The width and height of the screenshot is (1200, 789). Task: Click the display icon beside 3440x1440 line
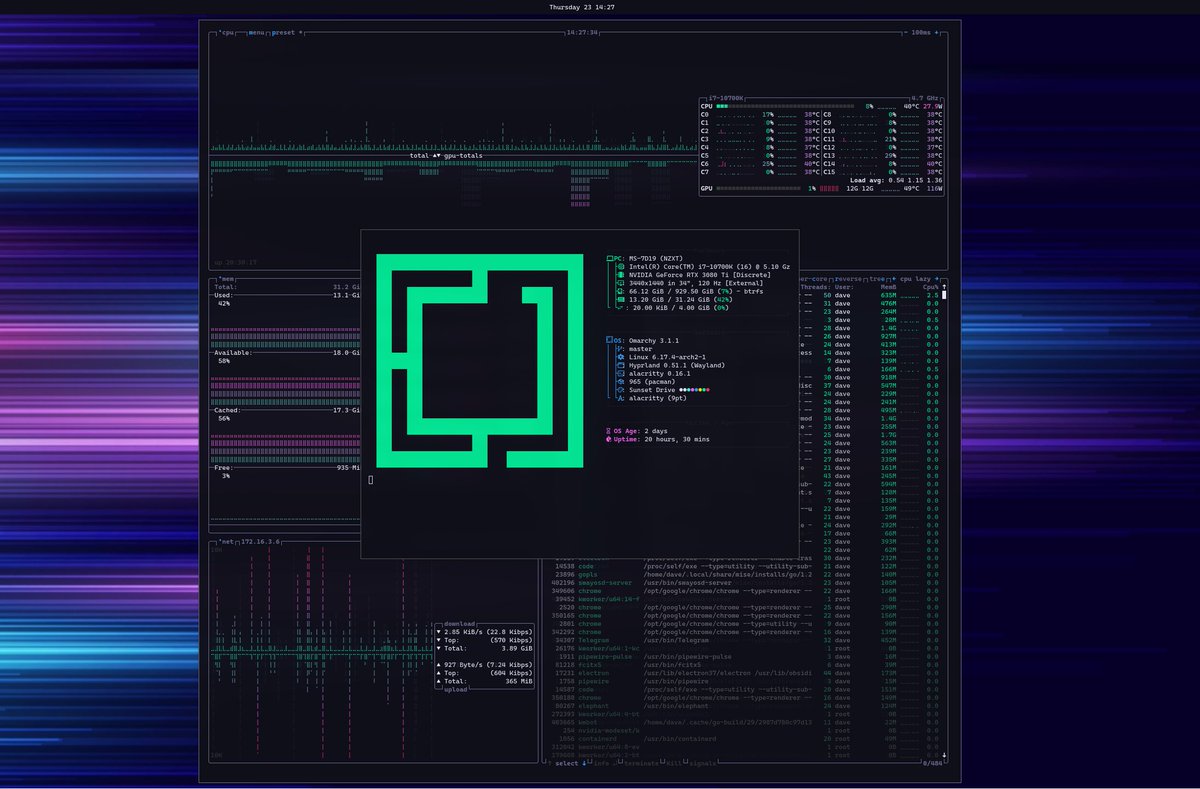(620, 283)
